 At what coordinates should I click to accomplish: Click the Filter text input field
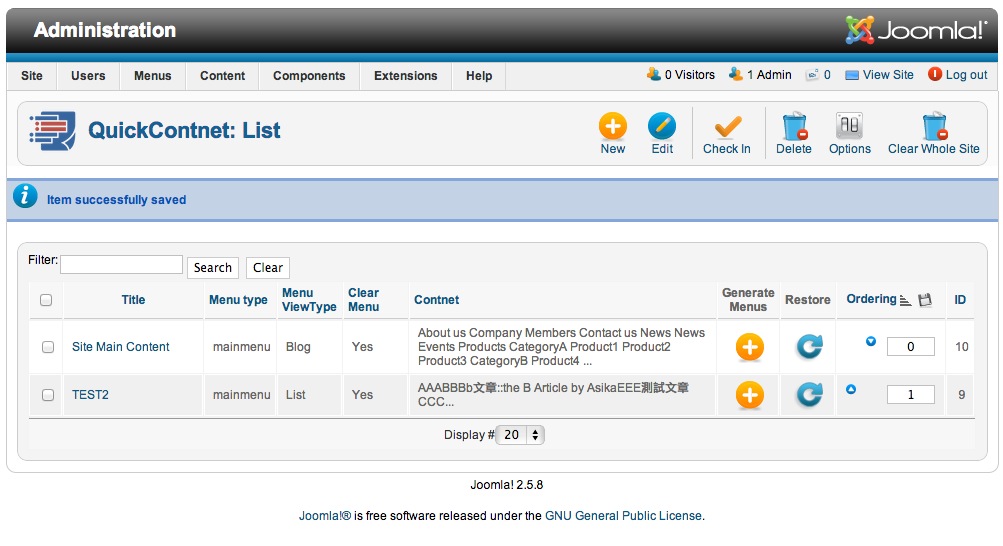[x=122, y=265]
